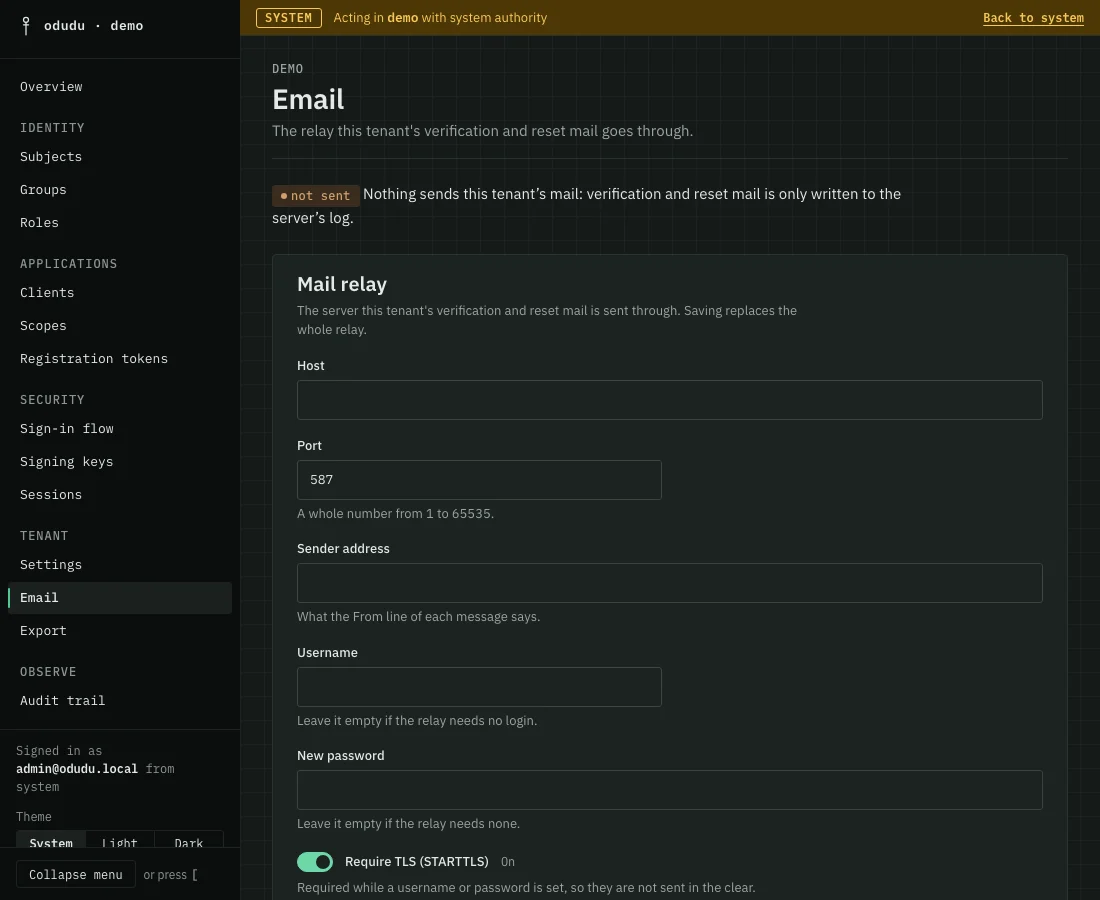
Task: Focus the Sender address field
Action: coord(669,584)
